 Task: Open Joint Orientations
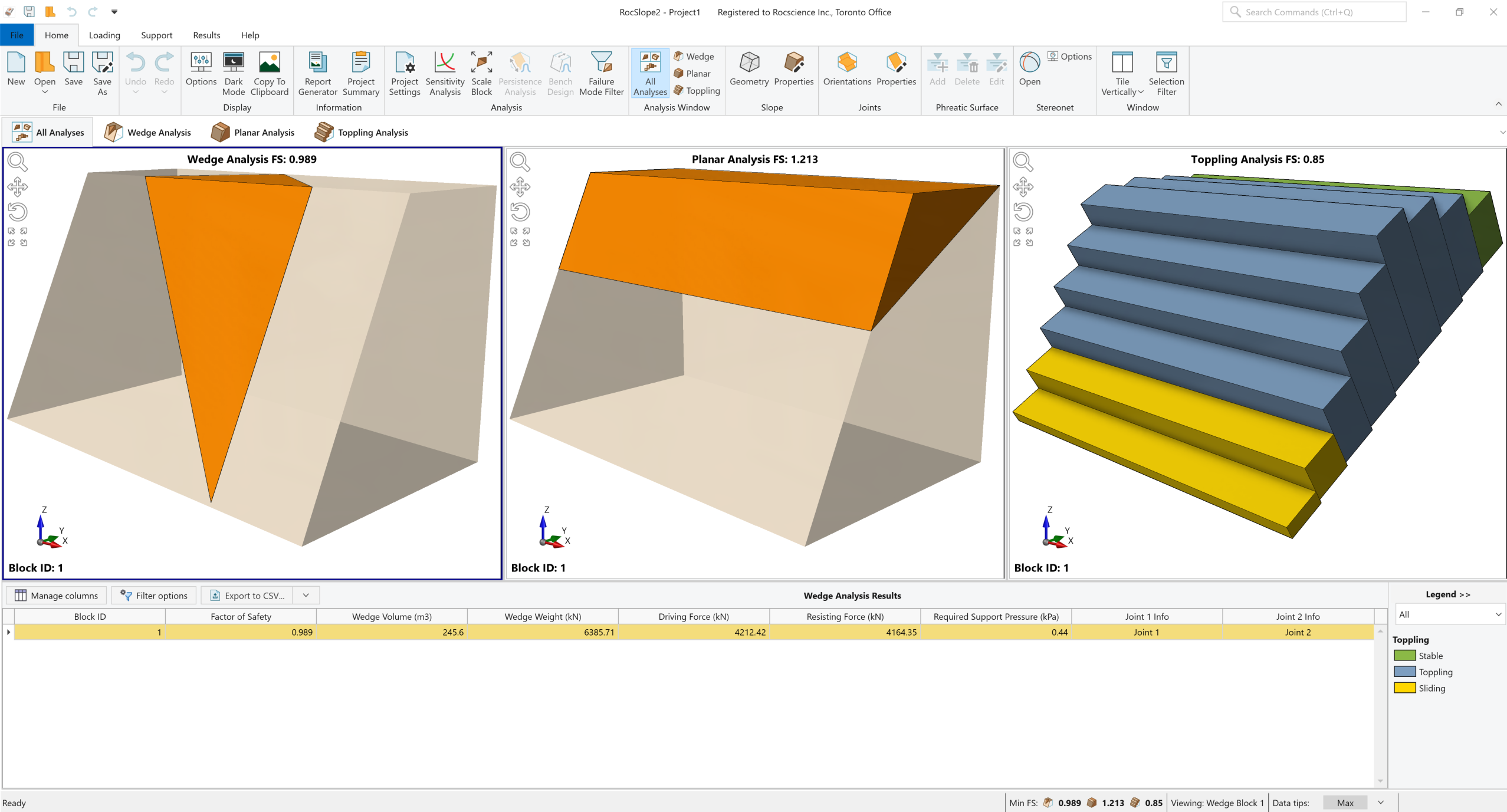(x=847, y=69)
